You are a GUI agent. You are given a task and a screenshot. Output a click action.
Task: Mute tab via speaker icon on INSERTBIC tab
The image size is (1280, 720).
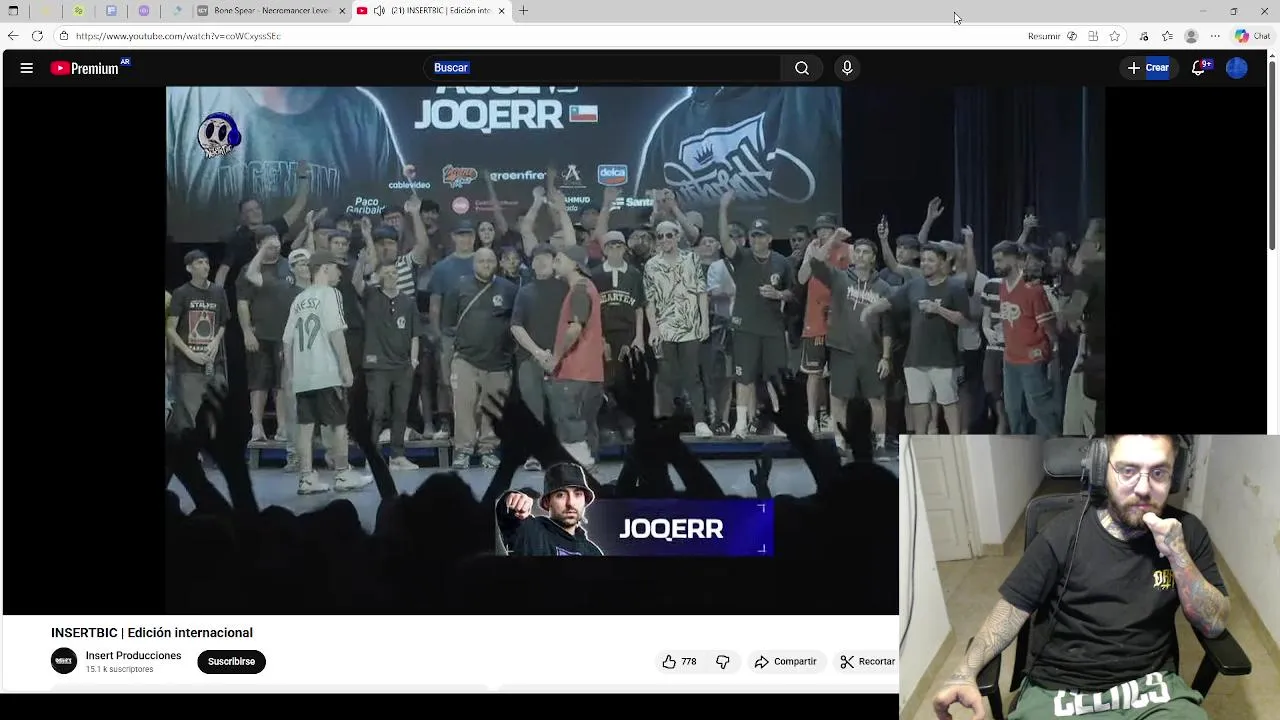[x=379, y=11]
